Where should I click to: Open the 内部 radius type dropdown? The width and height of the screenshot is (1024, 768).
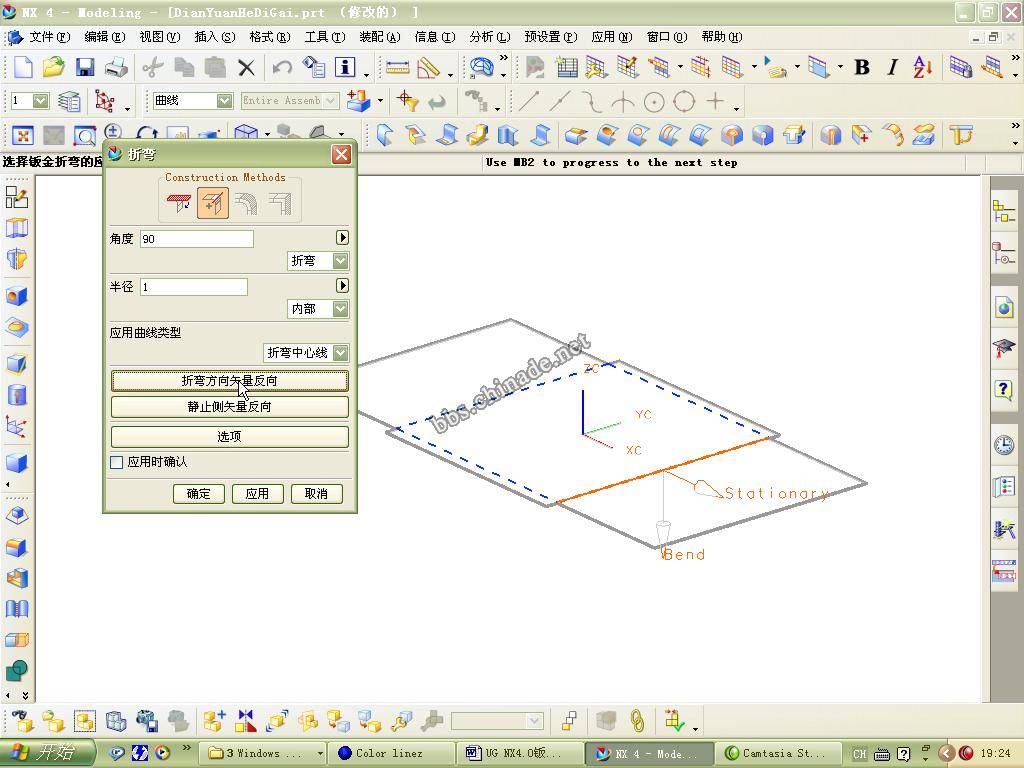point(340,309)
